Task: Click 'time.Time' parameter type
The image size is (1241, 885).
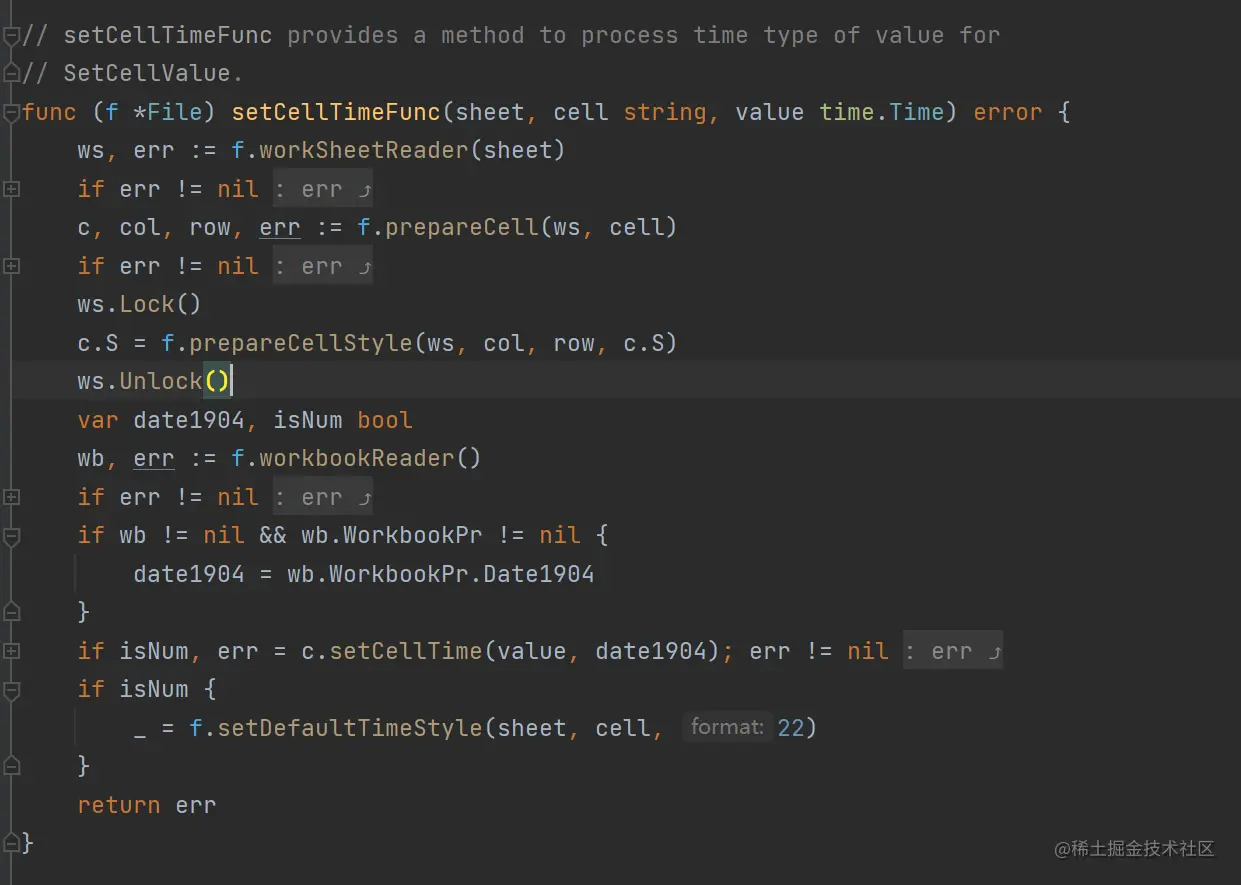Action: (882, 112)
